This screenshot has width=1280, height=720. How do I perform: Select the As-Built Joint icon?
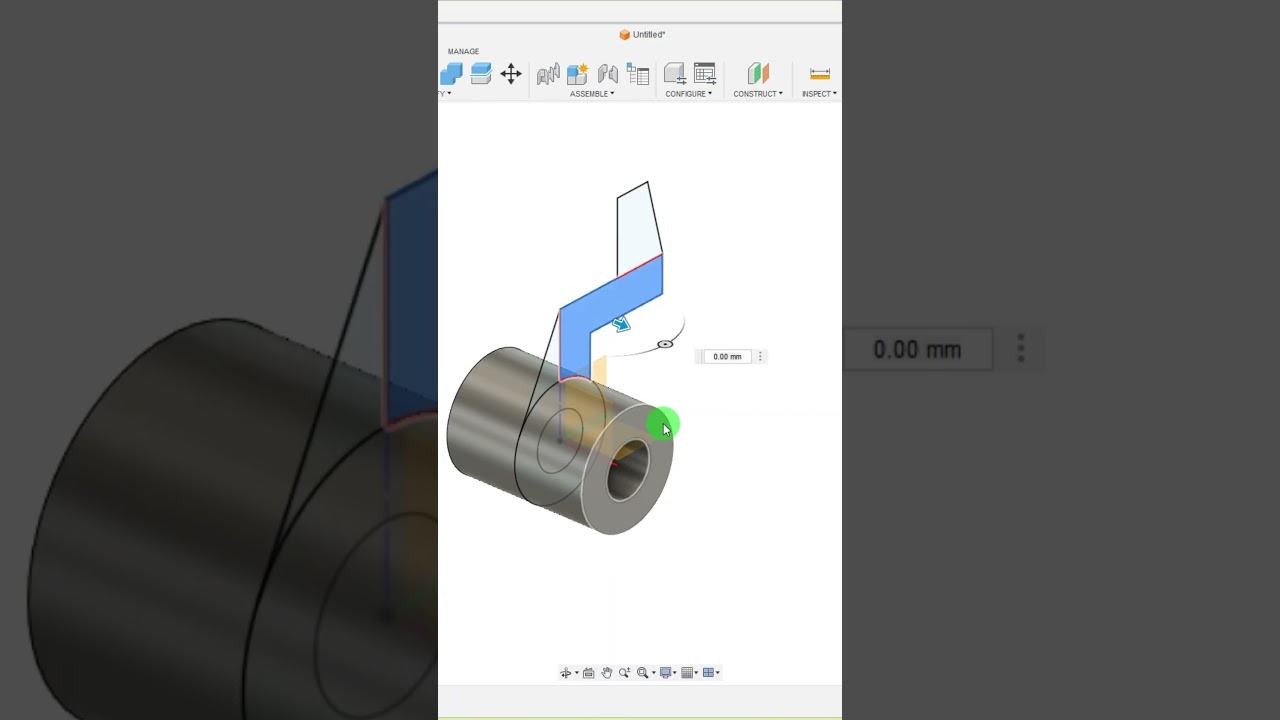(x=608, y=74)
